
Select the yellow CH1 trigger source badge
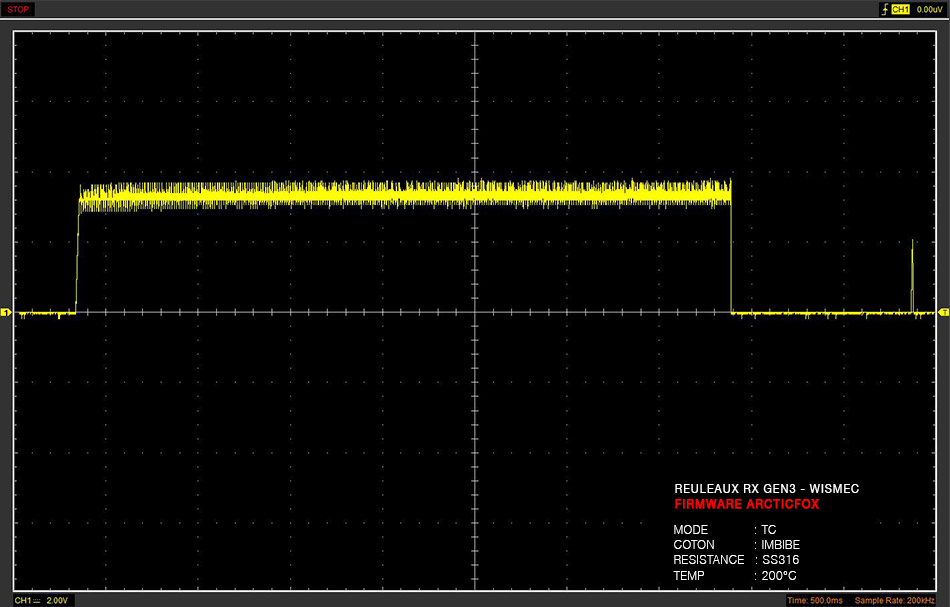pyautogui.click(x=900, y=9)
